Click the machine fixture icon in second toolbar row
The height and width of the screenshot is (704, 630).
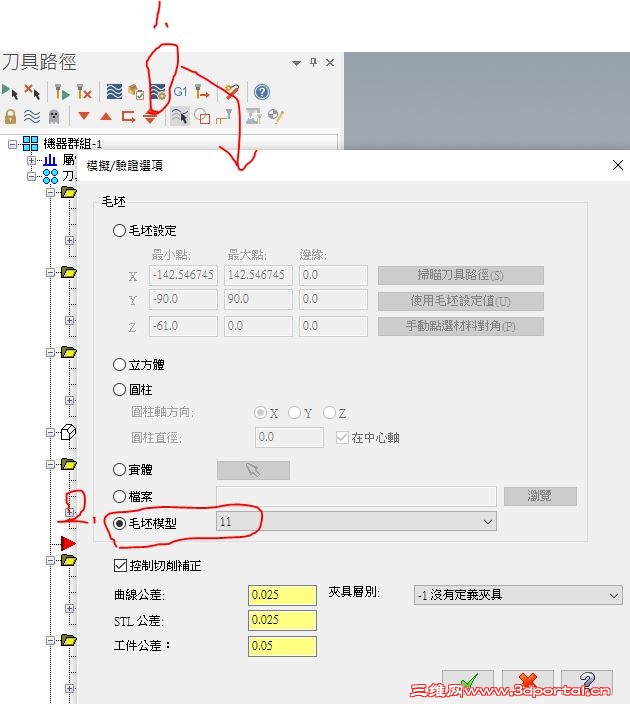click(x=254, y=116)
